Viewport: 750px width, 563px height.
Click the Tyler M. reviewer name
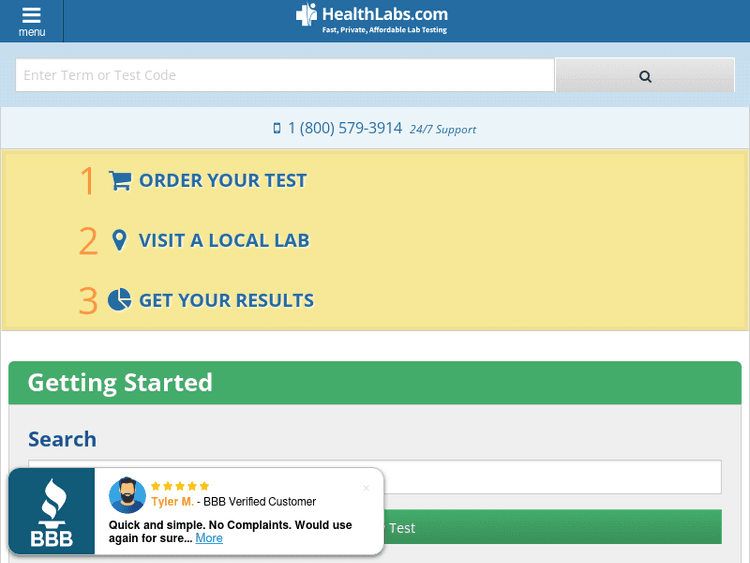coord(172,502)
